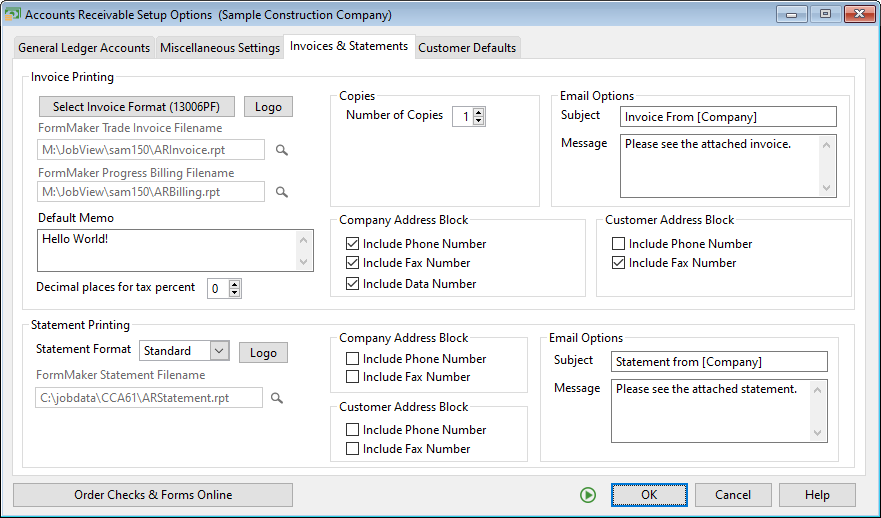Click the green play arrow icon

[587, 495]
